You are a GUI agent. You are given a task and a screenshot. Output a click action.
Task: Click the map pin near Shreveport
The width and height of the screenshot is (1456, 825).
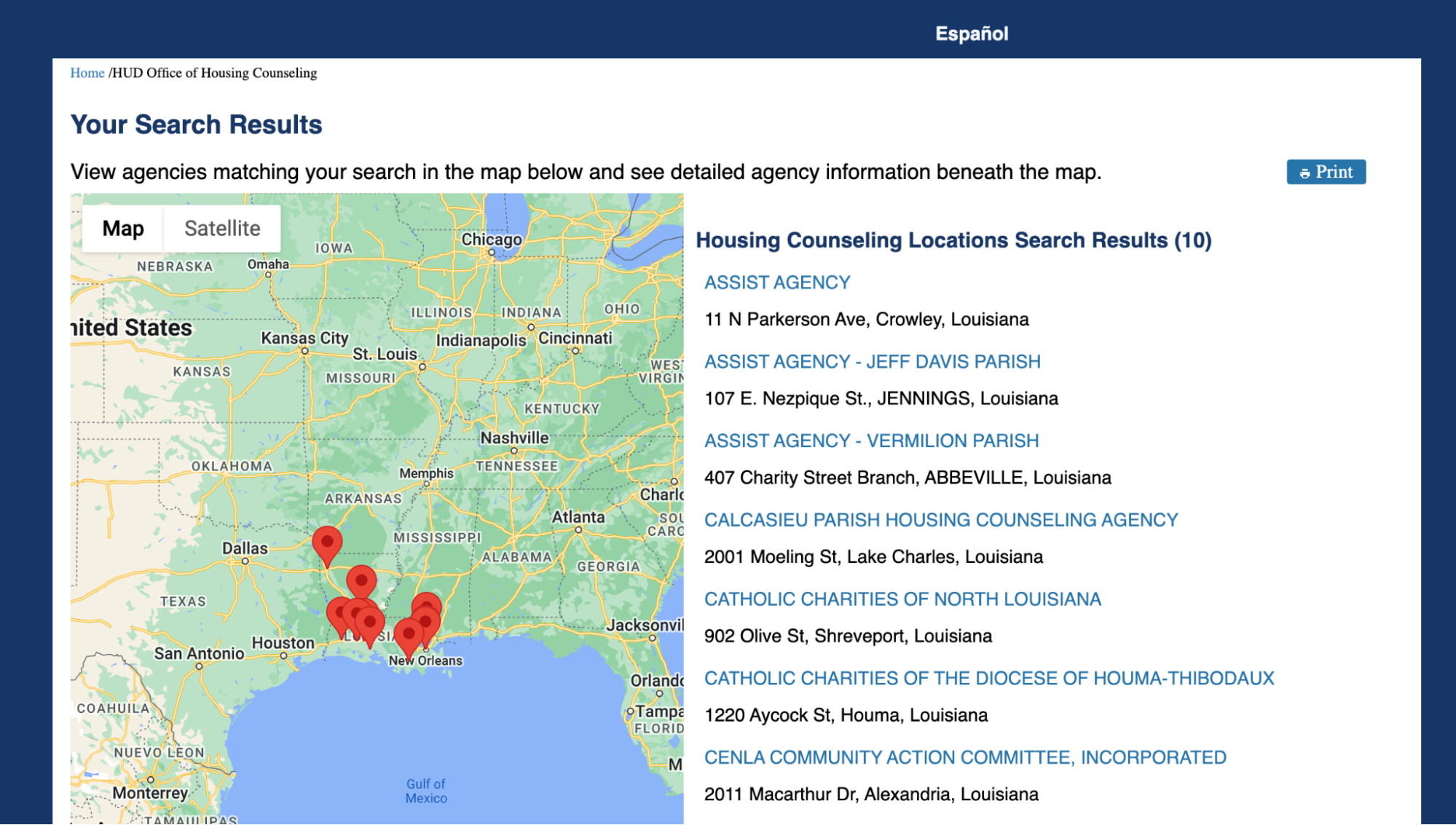(327, 542)
